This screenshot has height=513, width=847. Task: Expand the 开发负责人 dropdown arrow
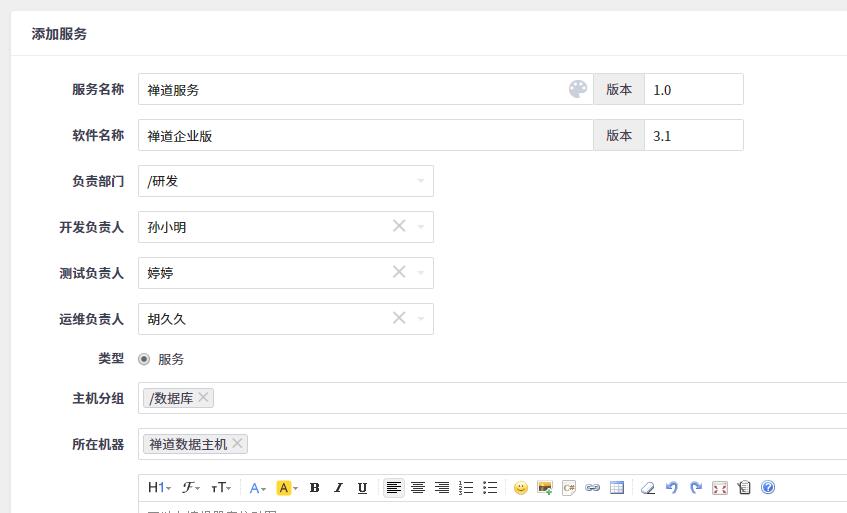pyautogui.click(x=421, y=227)
